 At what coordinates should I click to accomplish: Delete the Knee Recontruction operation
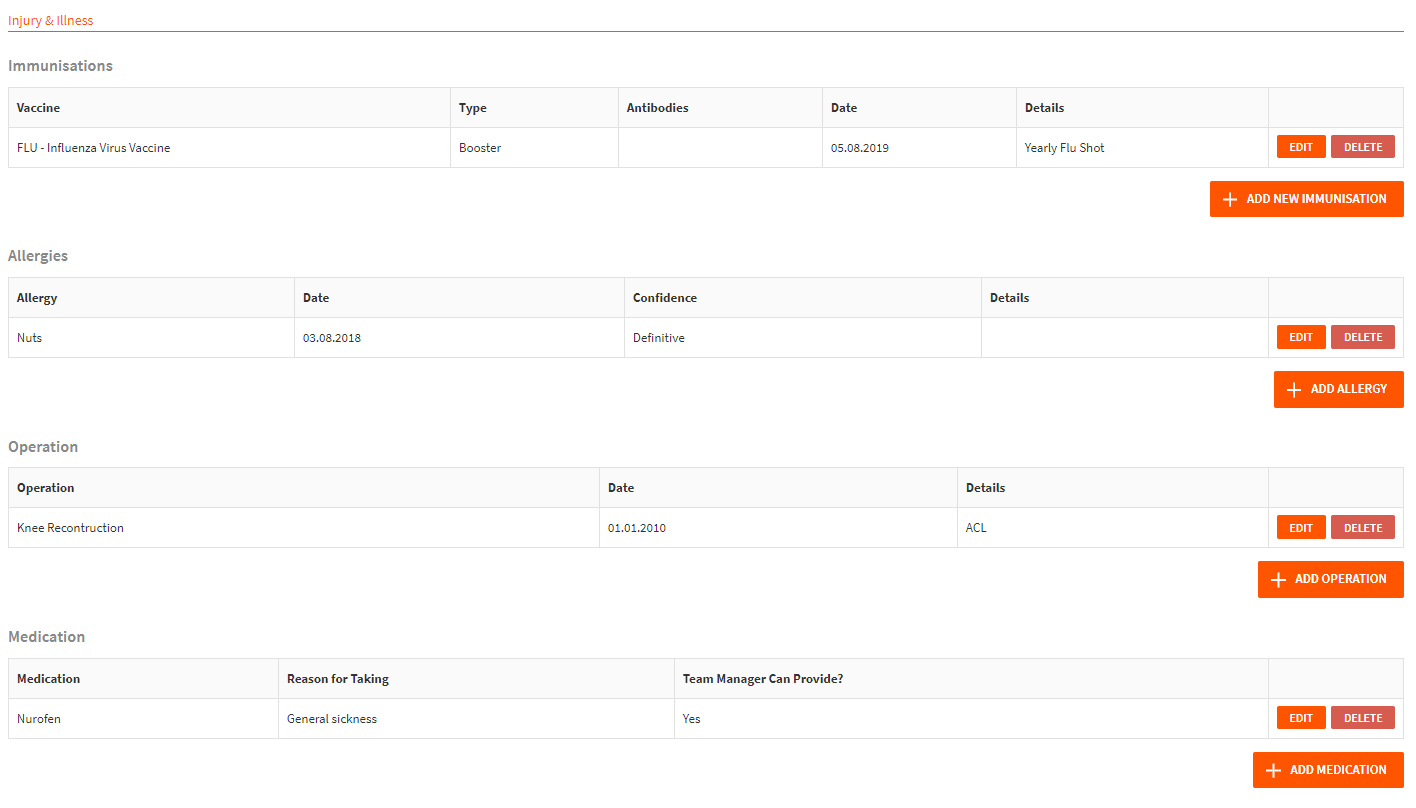tap(1363, 528)
